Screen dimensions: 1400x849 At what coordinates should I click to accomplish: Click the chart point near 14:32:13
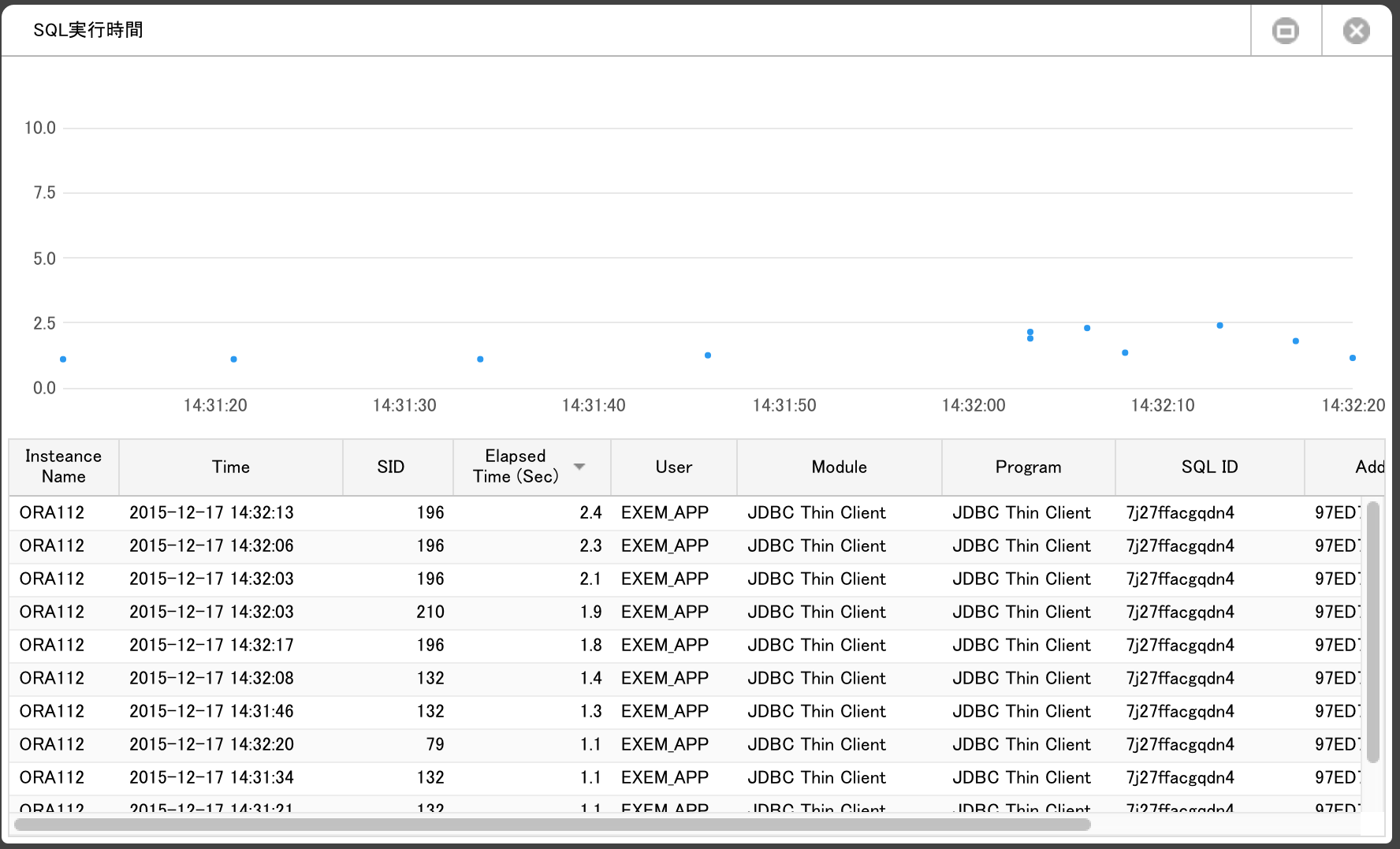(1219, 326)
